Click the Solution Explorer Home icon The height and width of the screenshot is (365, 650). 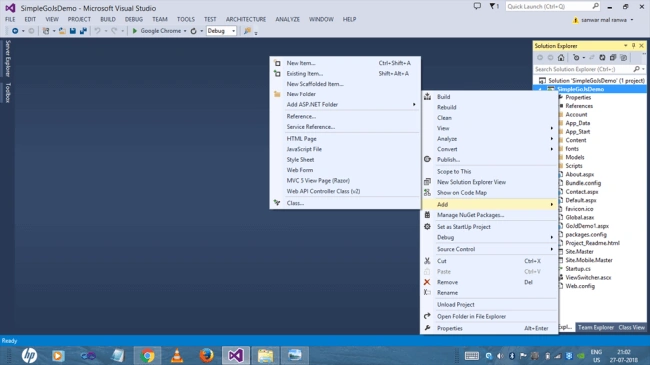561,58
